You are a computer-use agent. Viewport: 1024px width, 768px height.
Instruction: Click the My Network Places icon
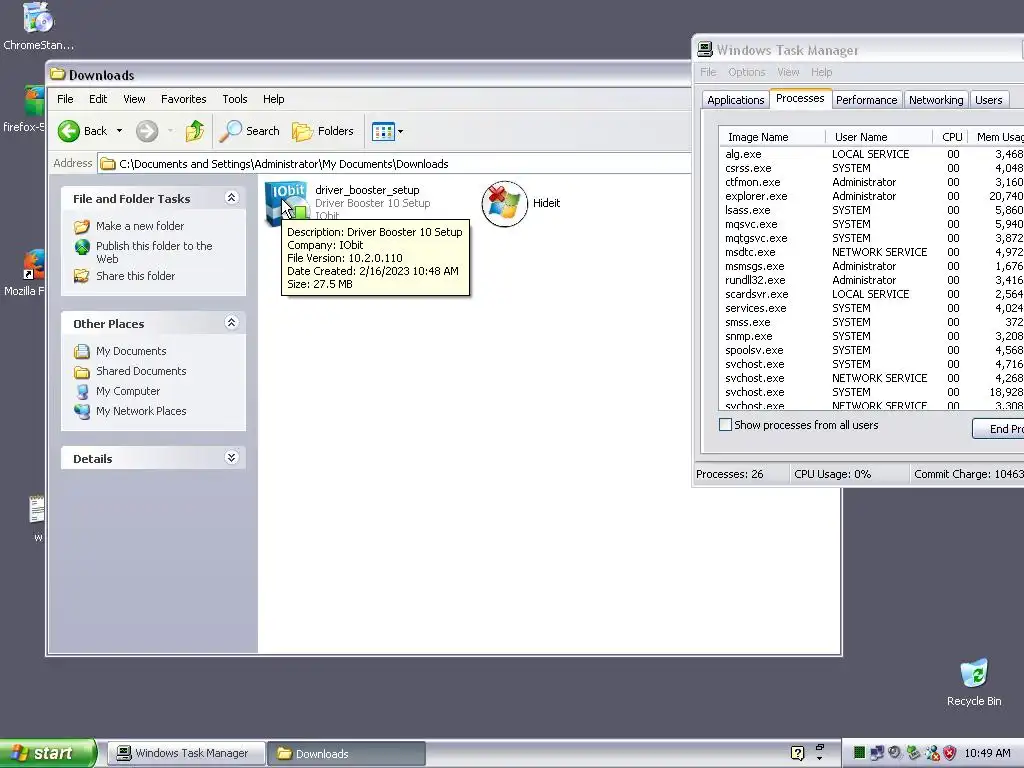[82, 411]
